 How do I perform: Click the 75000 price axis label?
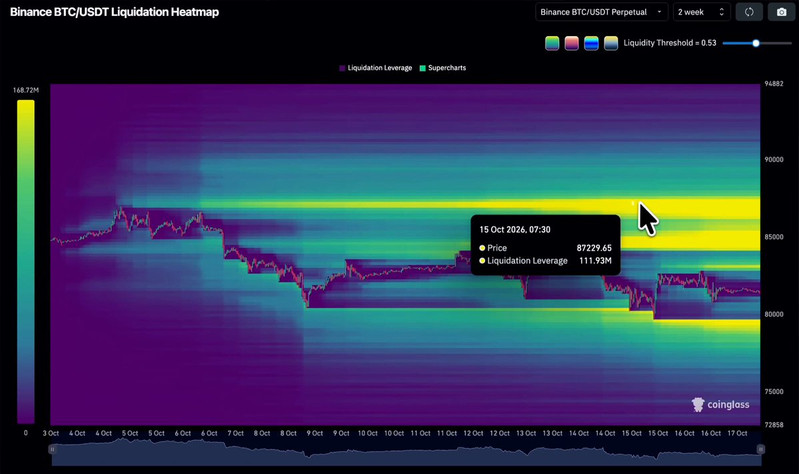point(774,392)
